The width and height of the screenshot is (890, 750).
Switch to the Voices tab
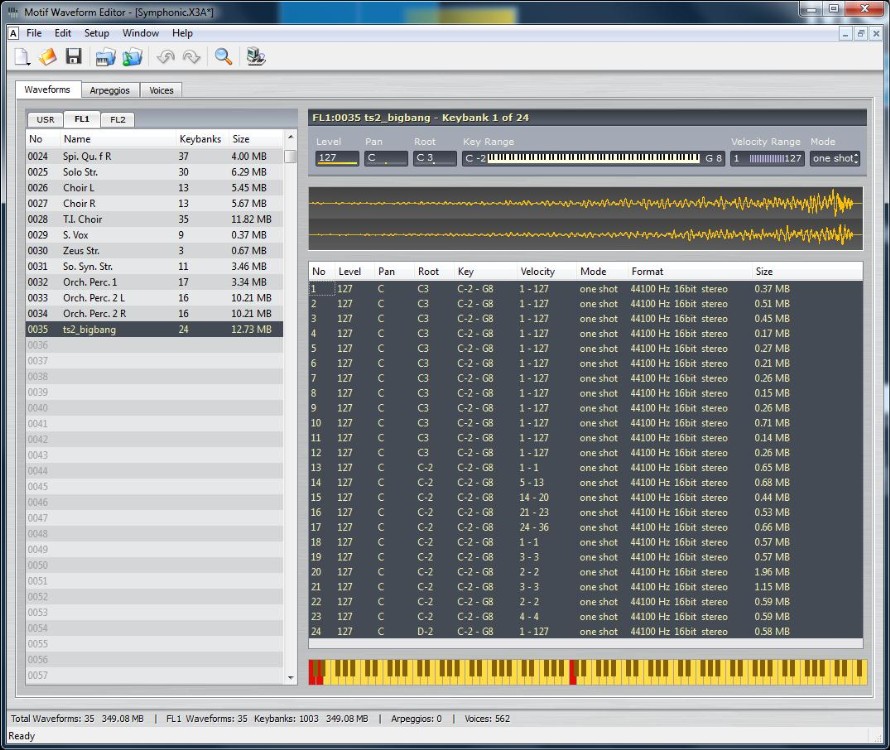(x=161, y=90)
